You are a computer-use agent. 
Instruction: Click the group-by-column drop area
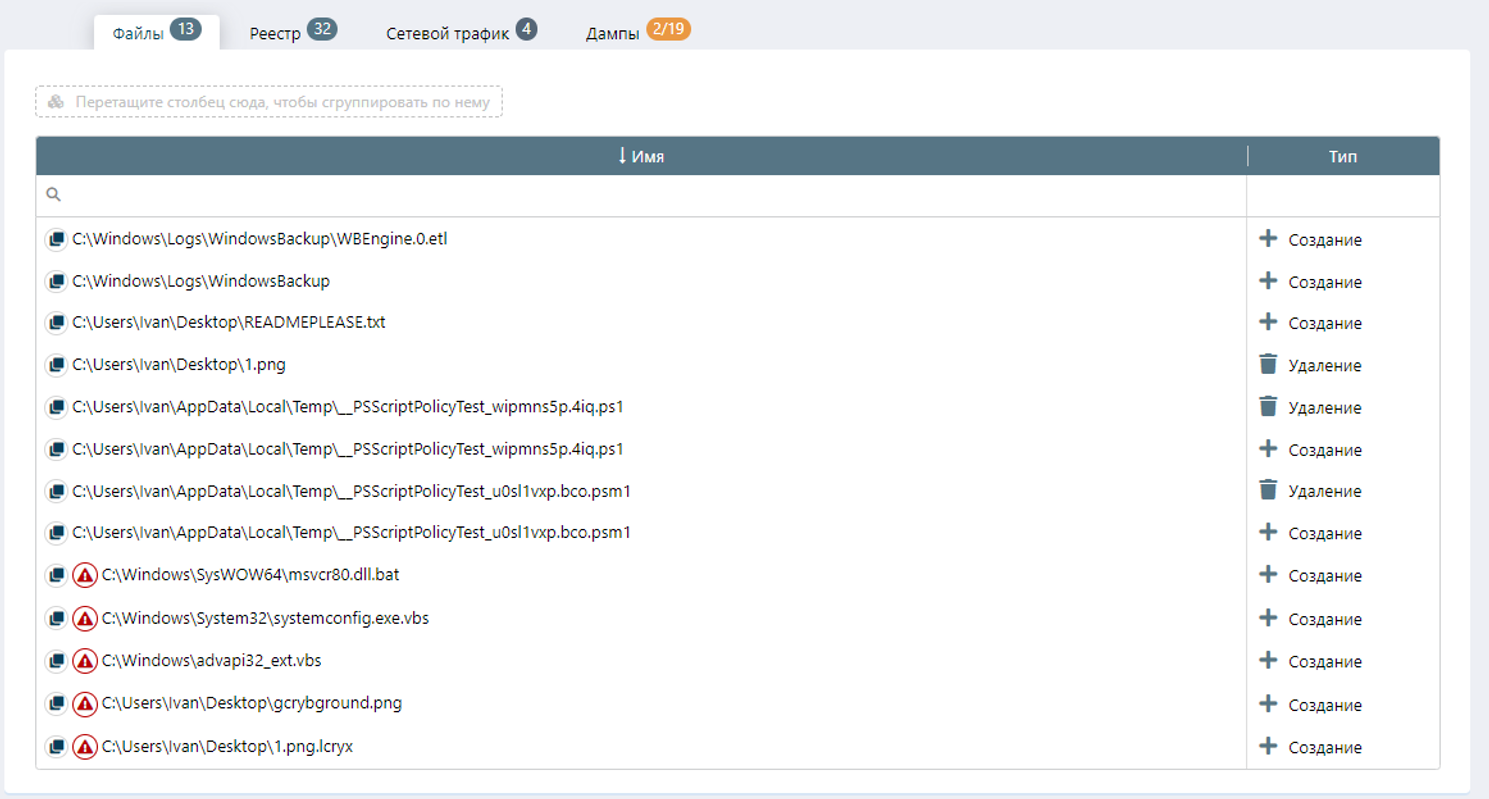tap(269, 102)
